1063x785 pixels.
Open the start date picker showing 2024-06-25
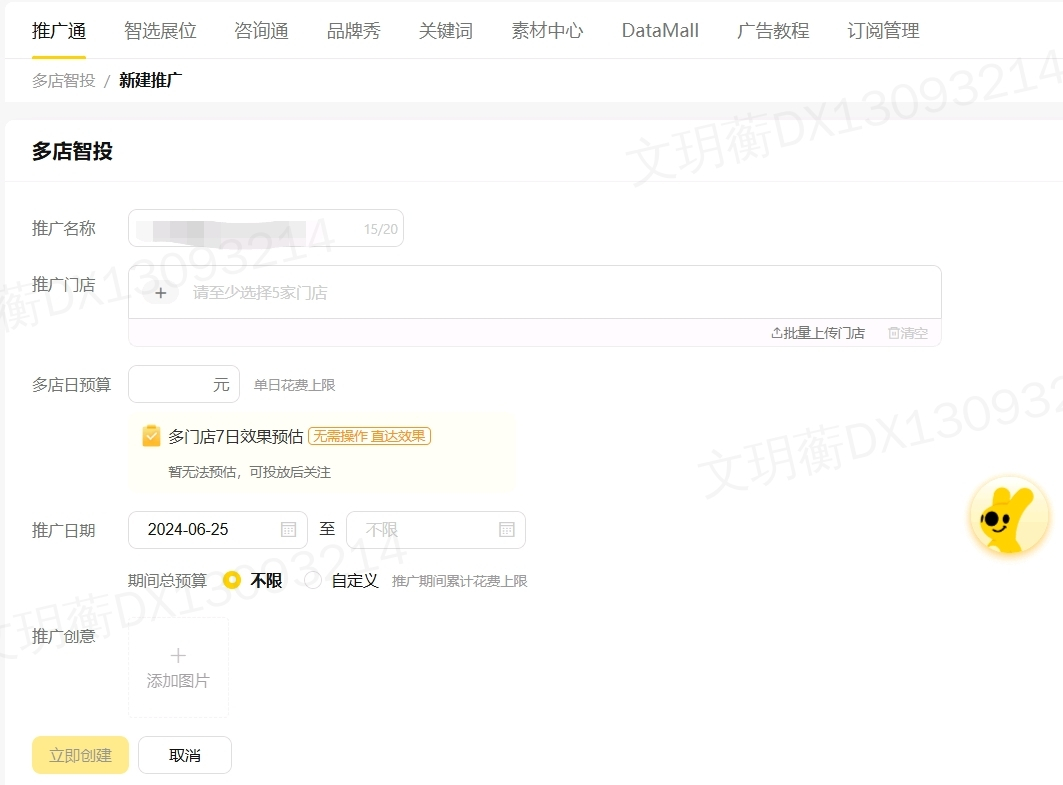(218, 529)
